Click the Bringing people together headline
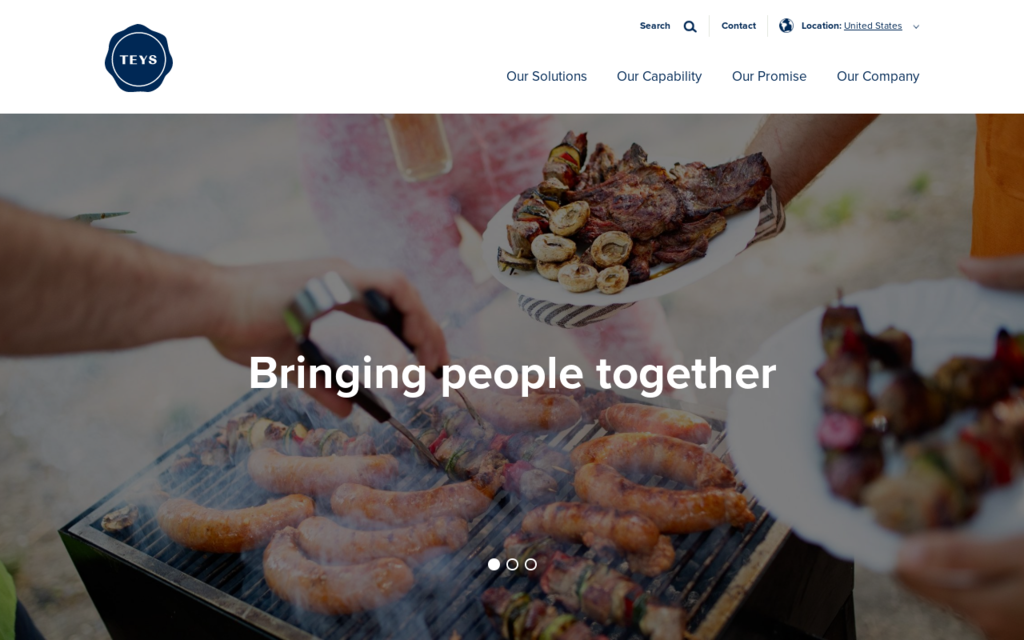This screenshot has width=1024, height=640. [512, 374]
